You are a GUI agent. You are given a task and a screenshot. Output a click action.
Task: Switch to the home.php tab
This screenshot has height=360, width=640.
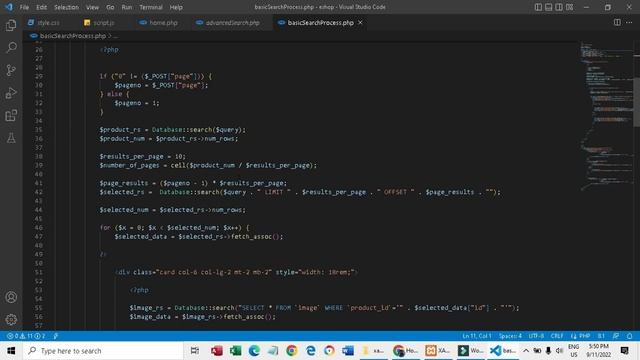tap(158, 23)
